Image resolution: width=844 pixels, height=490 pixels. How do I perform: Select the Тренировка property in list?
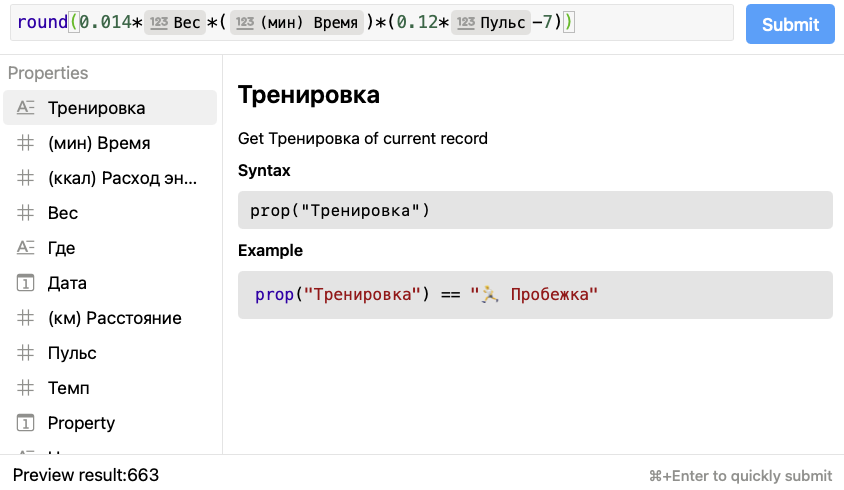(x=110, y=108)
